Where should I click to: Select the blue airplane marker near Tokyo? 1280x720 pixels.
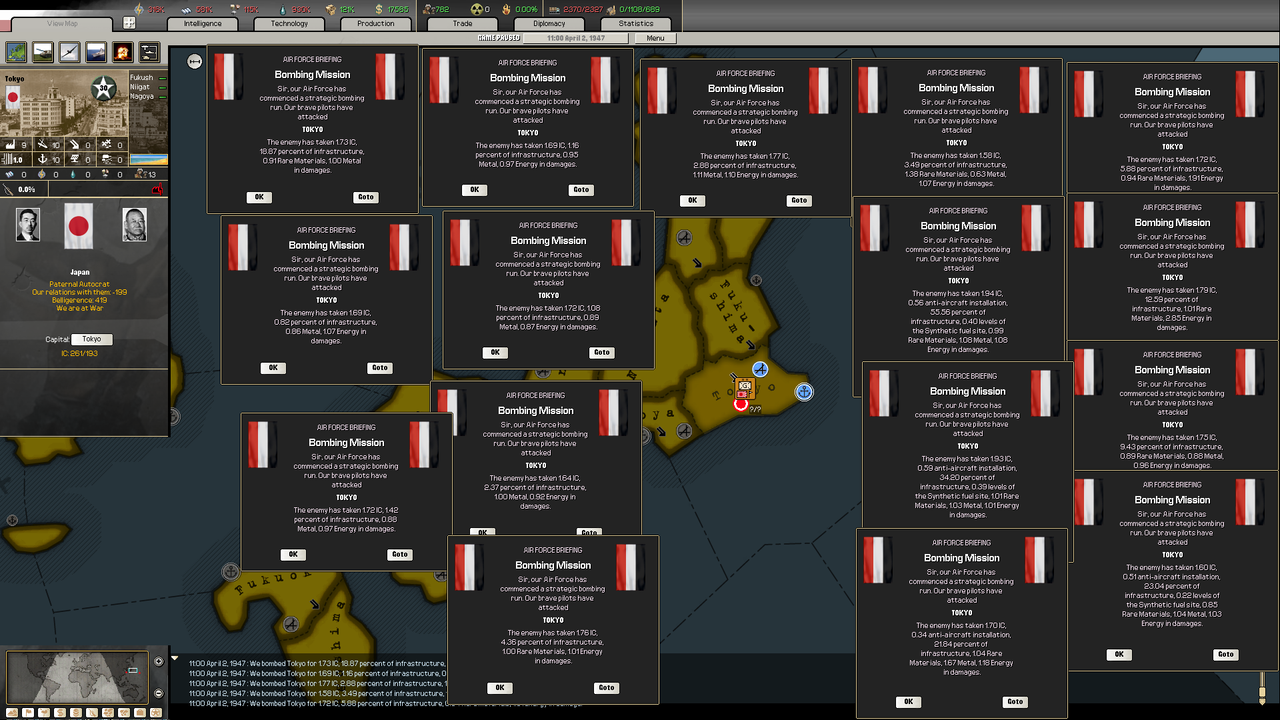pos(760,370)
